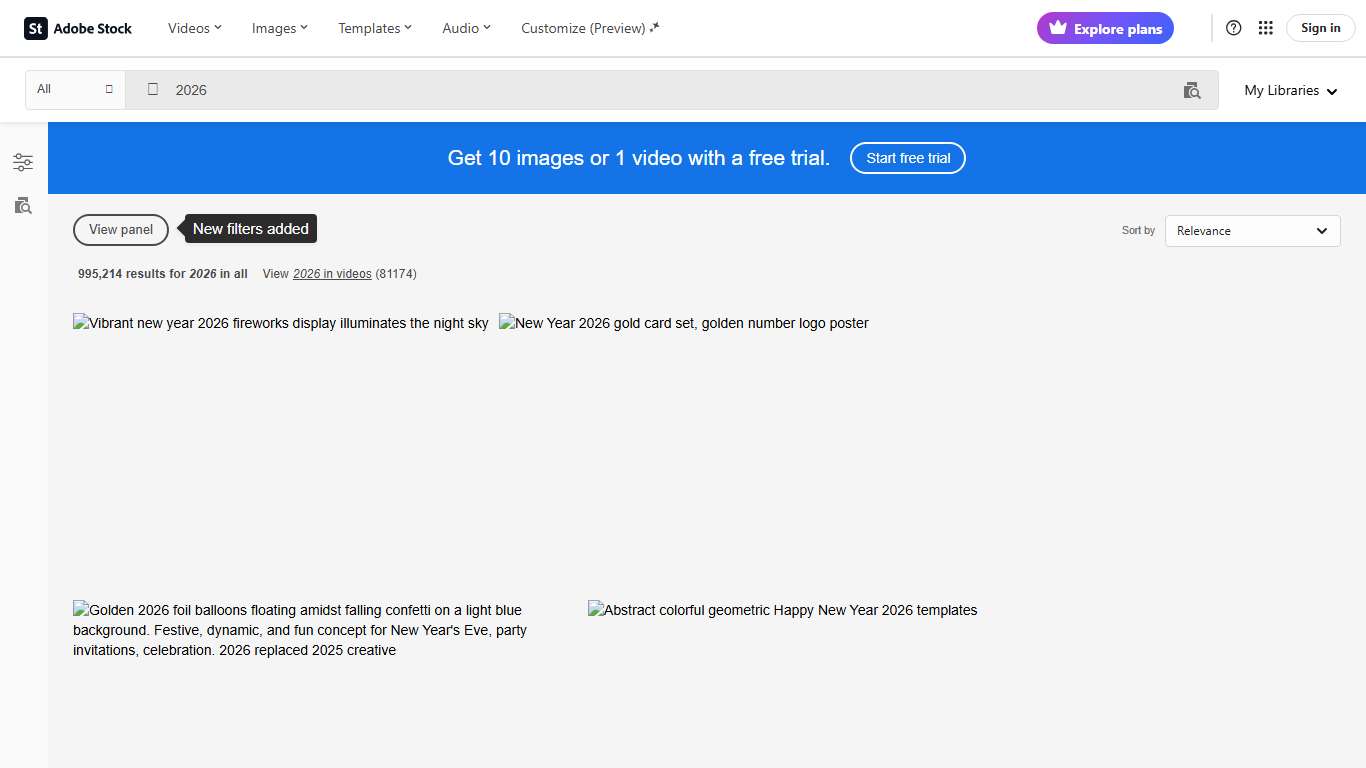Click the Adobe Stock logo
Screen dimensions: 1366x768
pyautogui.click(x=78, y=28)
